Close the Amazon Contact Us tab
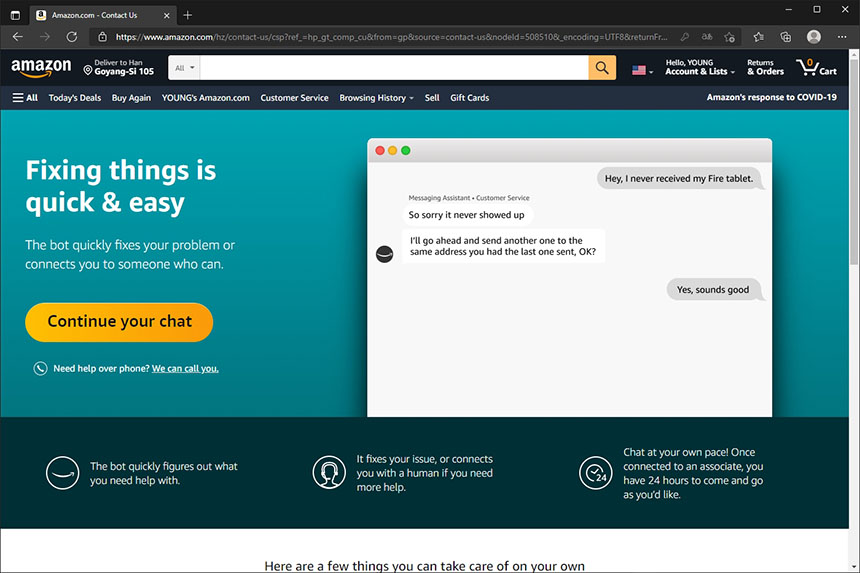 pos(167,15)
